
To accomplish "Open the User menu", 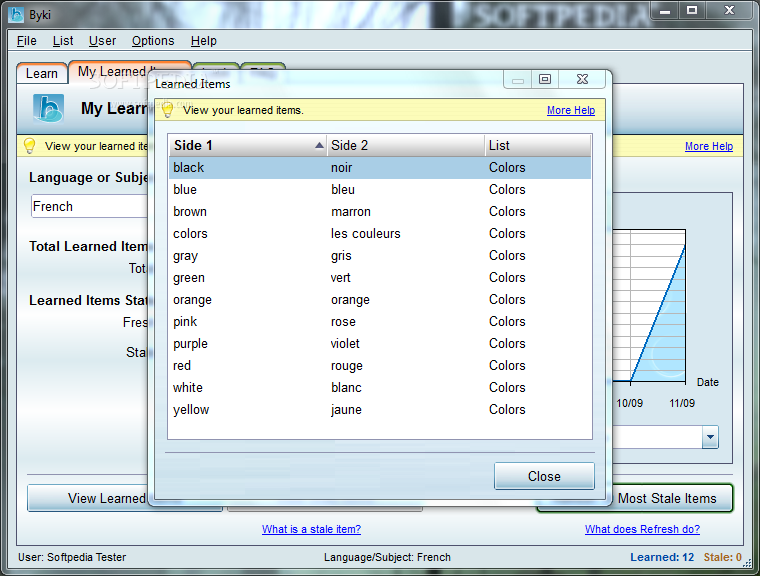I will 102,41.
